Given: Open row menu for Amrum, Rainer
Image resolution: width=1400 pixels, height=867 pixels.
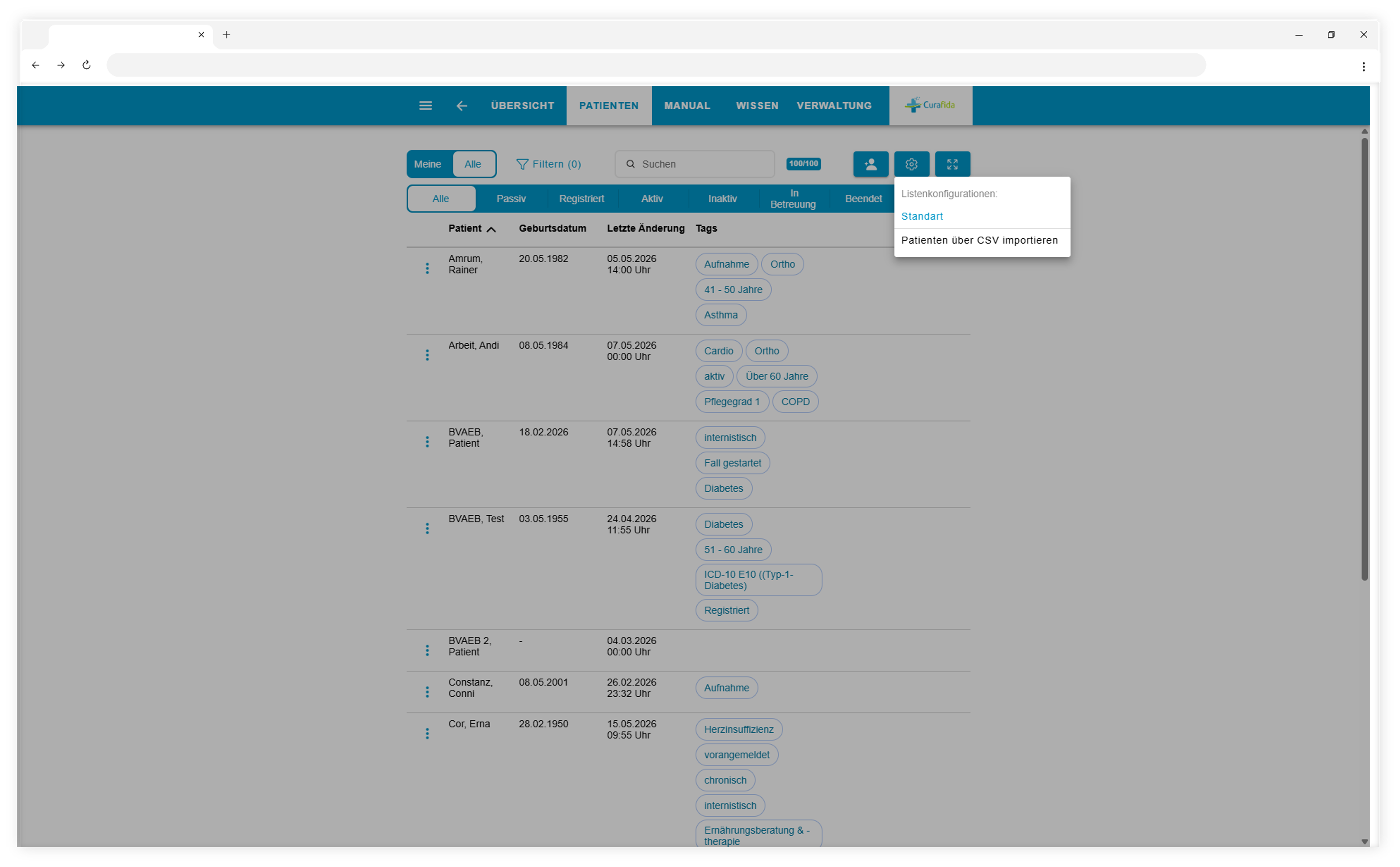Looking at the screenshot, I should [x=427, y=268].
